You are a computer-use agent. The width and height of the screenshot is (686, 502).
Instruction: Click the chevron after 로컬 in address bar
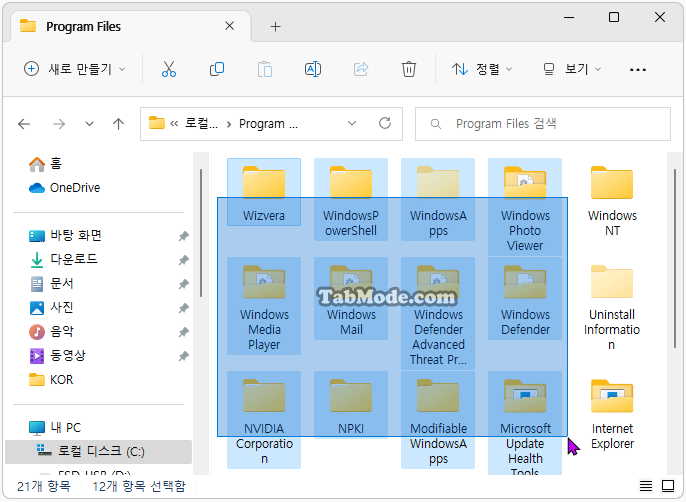click(228, 124)
